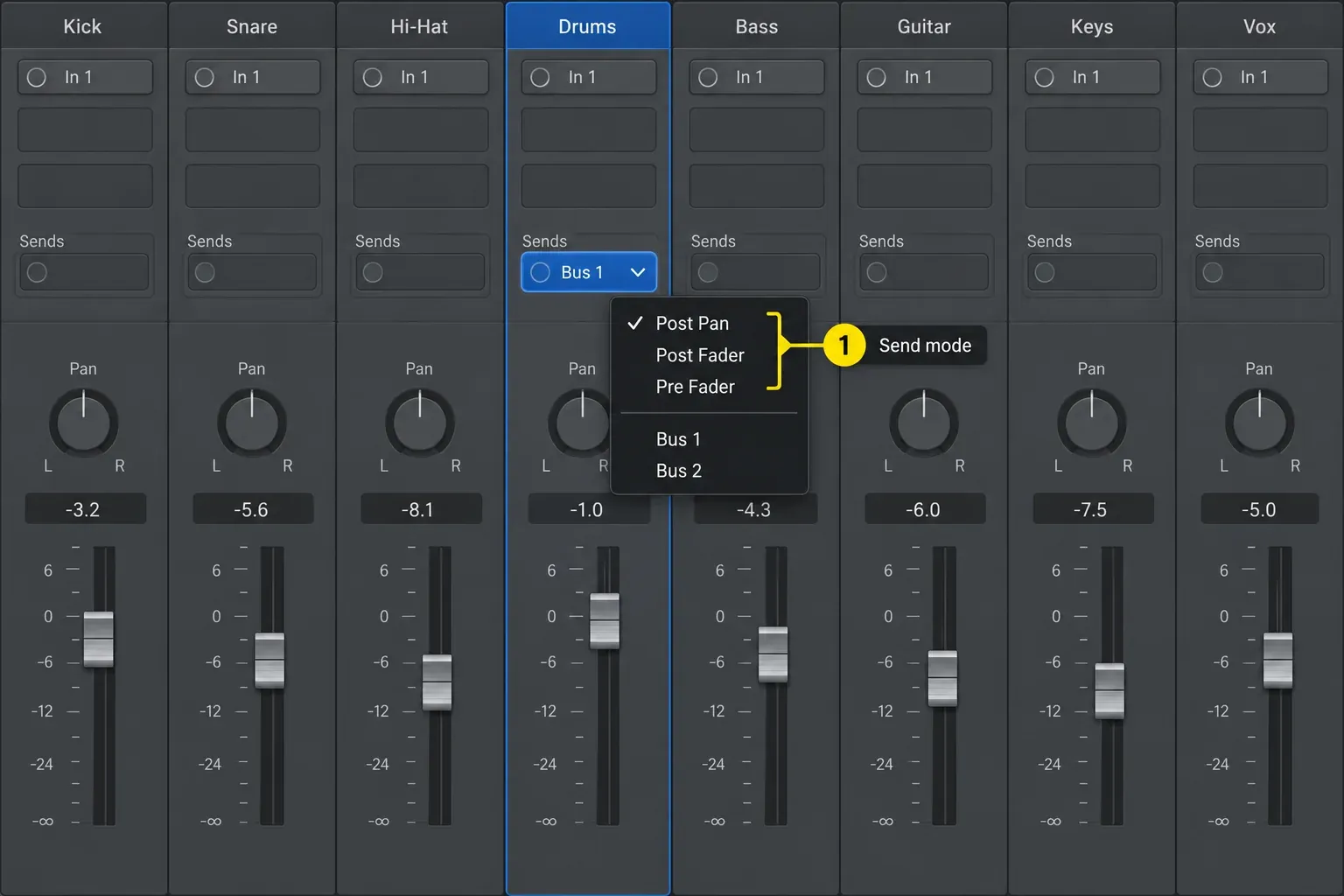The height and width of the screenshot is (896, 1344).
Task: Toggle the Vox input monitor circle
Action: [1213, 77]
